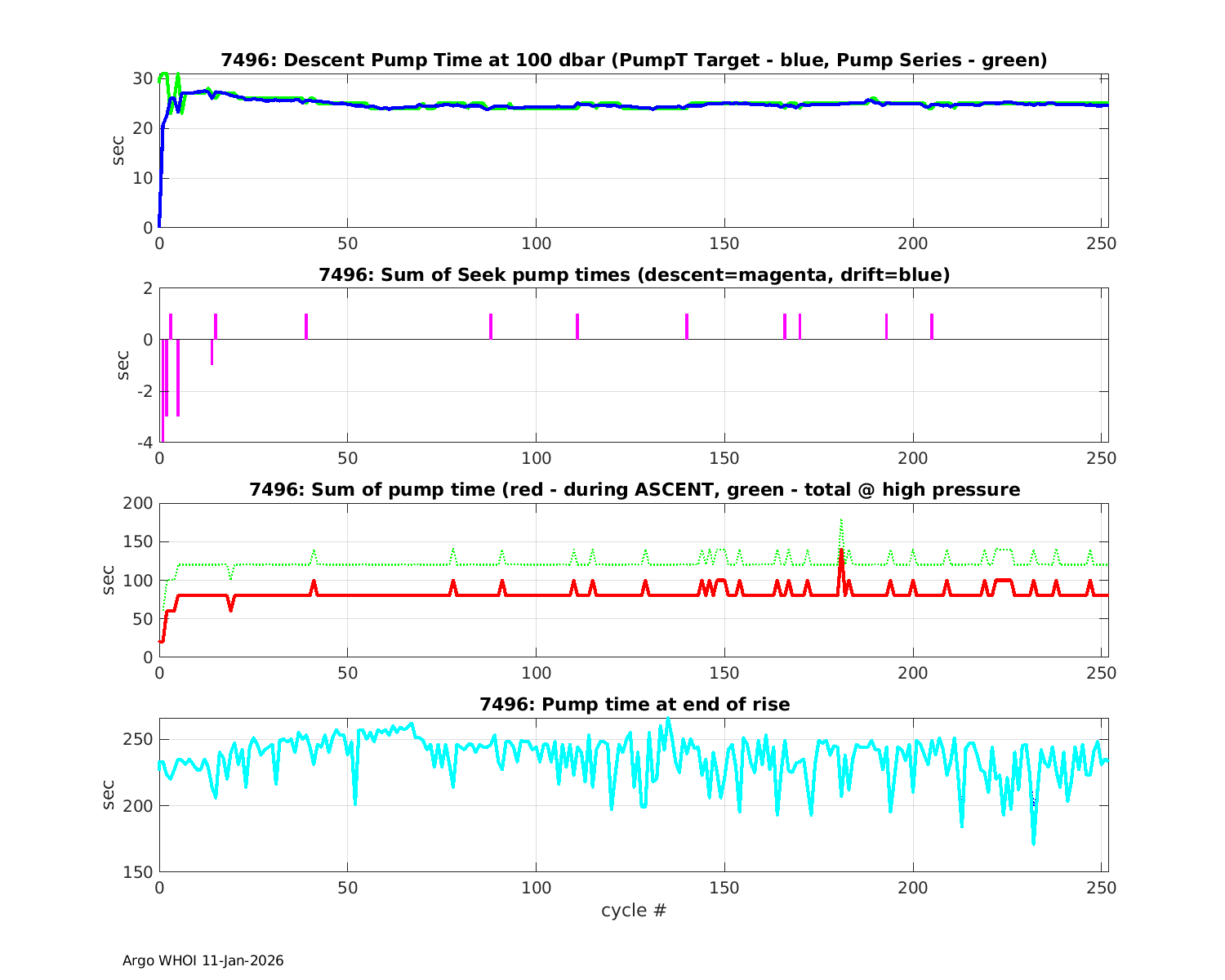Image resolution: width=1225 pixels, height=980 pixels.
Task: Click the Descent Pump Time plot title
Action: (x=634, y=60)
